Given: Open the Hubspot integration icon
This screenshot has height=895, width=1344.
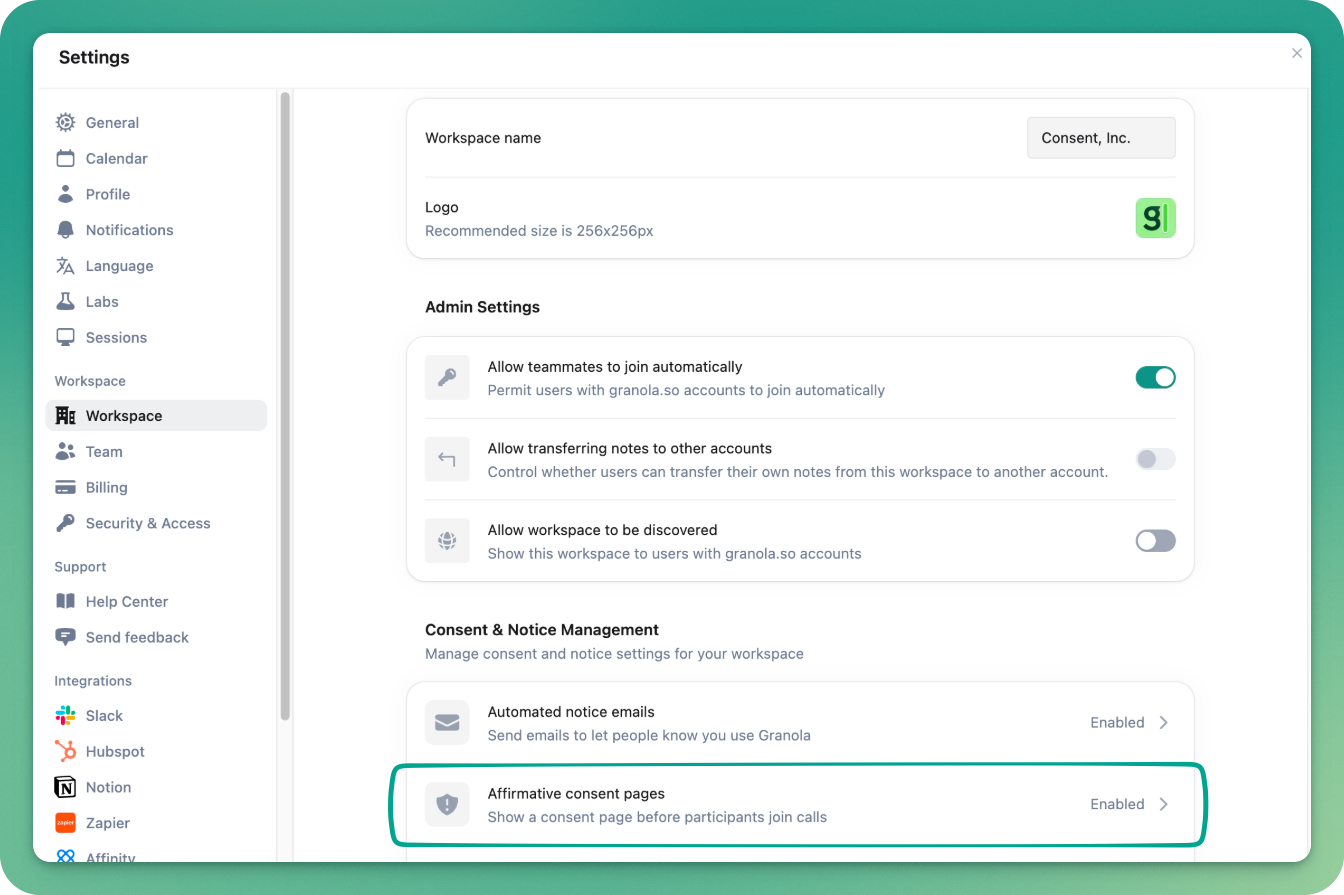Looking at the screenshot, I should point(65,752).
